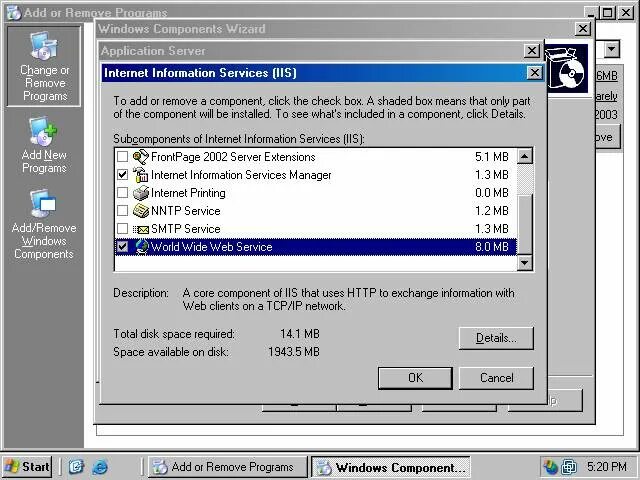Click the 1943.5 MB space available value

pyautogui.click(x=294, y=352)
